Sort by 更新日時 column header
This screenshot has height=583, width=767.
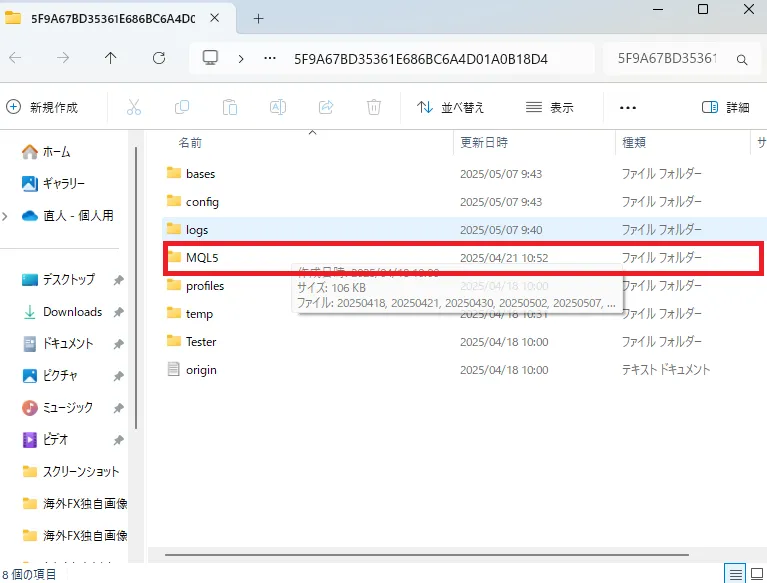click(x=484, y=142)
